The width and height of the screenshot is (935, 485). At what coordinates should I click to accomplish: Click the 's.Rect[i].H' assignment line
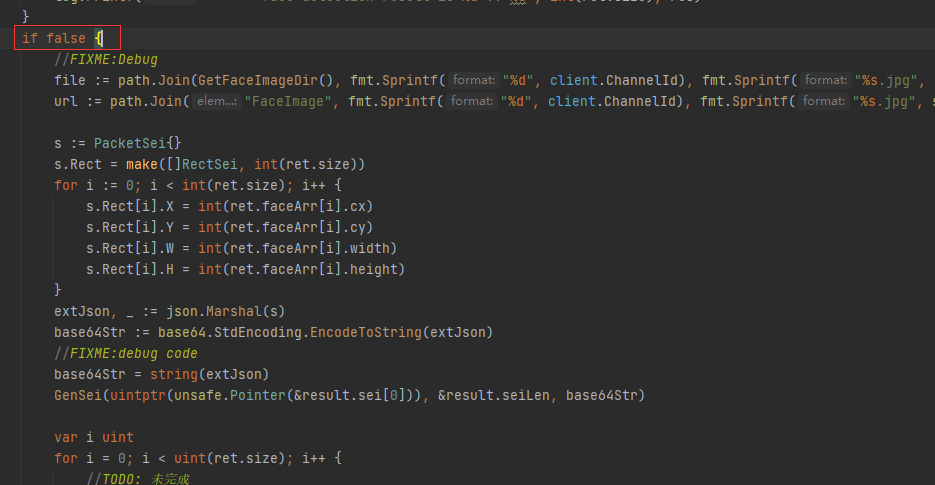[x=246, y=270]
